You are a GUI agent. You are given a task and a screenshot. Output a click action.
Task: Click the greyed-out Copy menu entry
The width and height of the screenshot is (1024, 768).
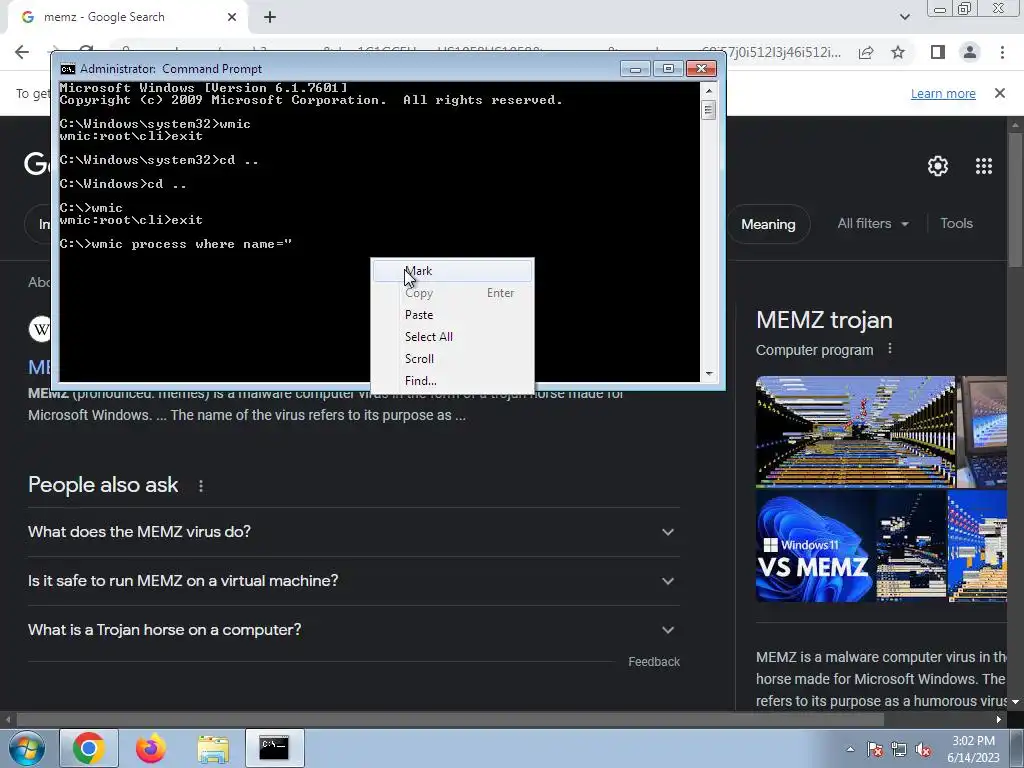pyautogui.click(x=452, y=293)
